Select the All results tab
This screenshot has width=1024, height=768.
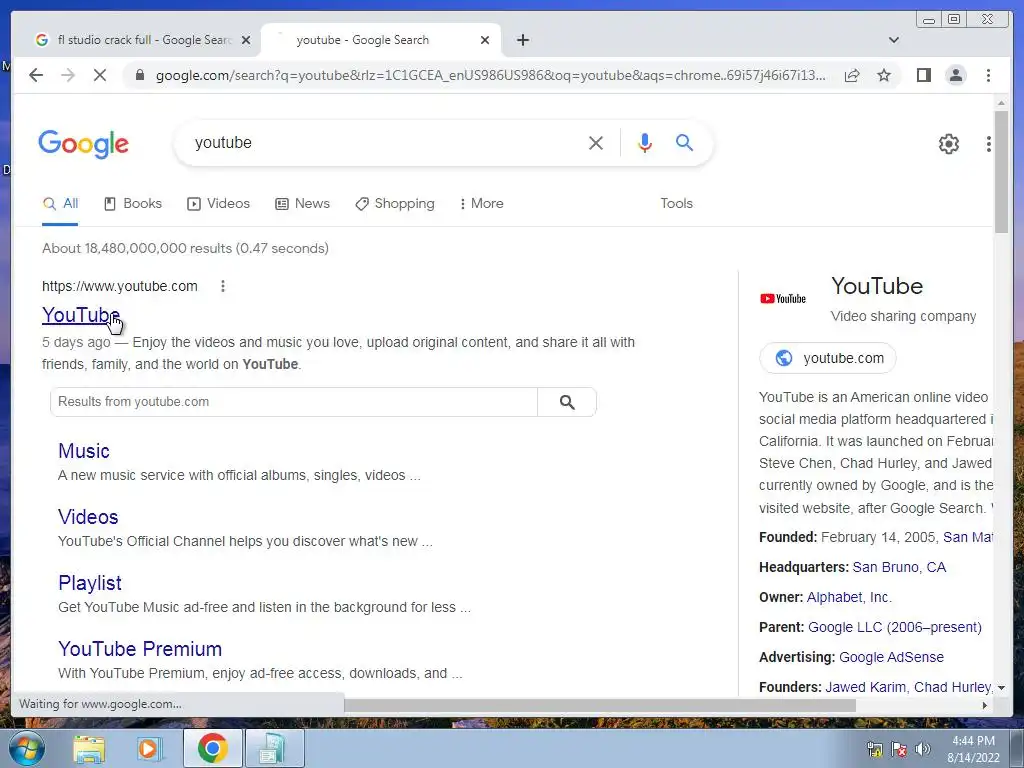[60, 204]
